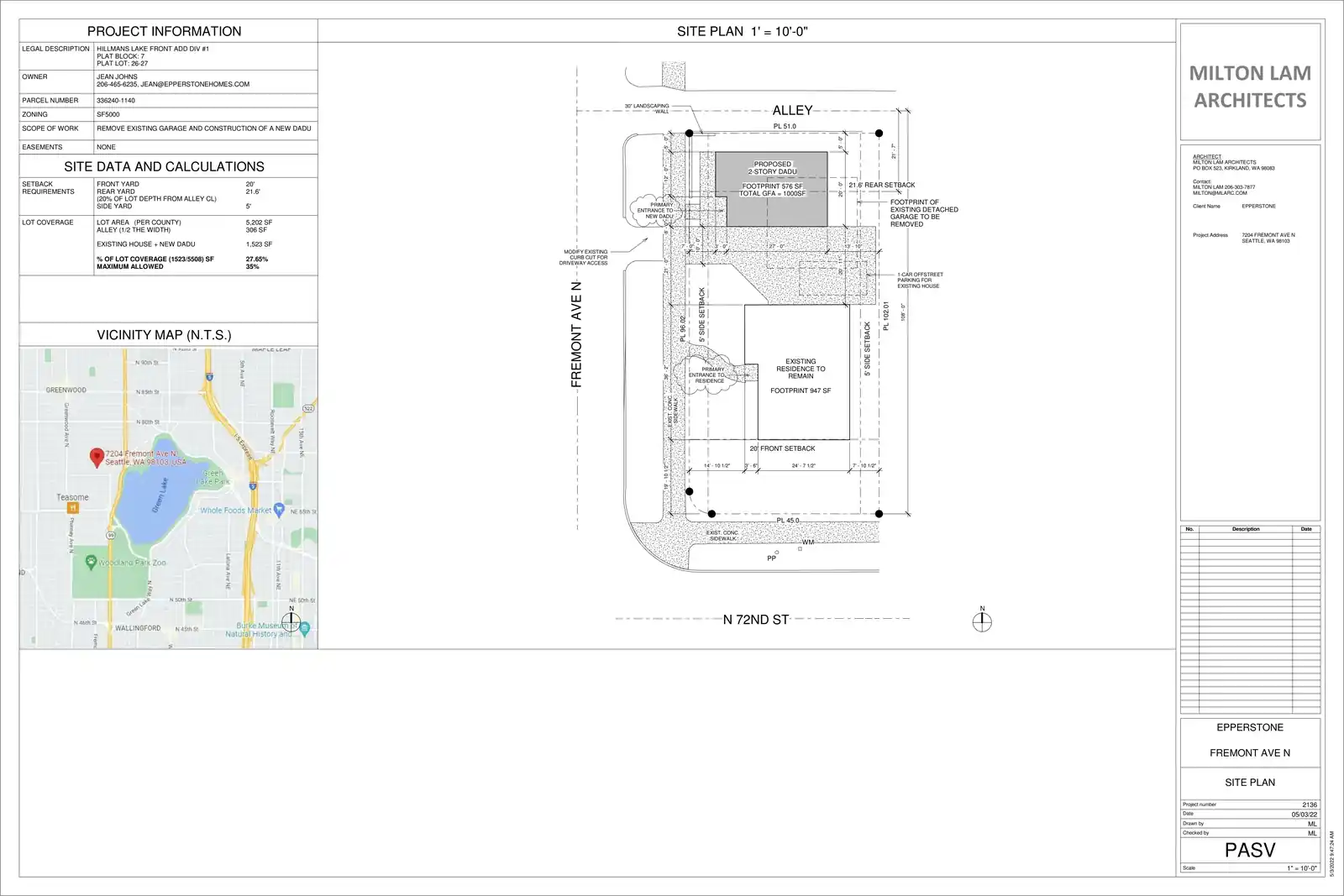Click the SITE DATA AND CALCULATIONS heading
This screenshot has width=1344, height=896.
tap(165, 166)
